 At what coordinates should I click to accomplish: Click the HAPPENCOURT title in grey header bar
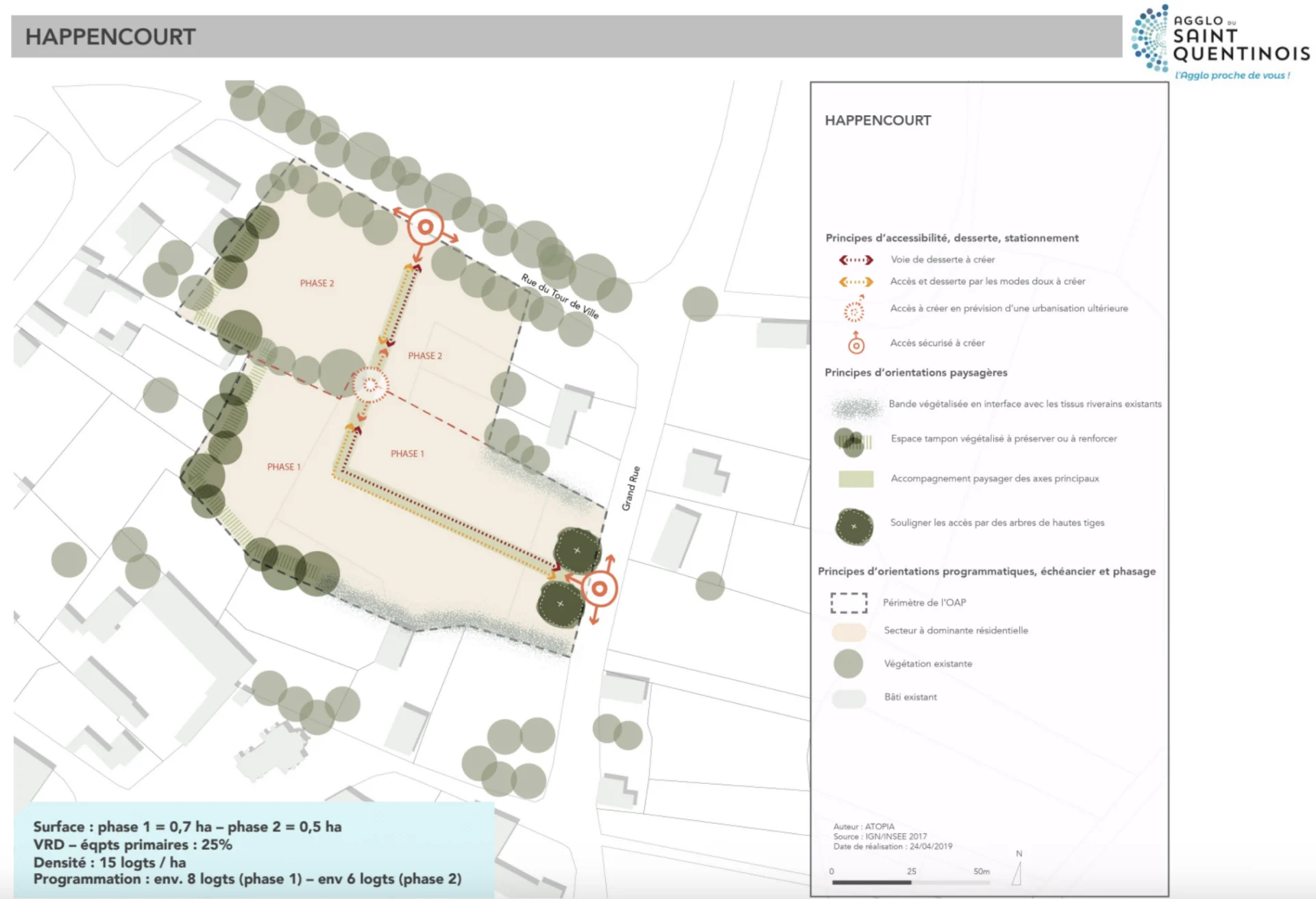110,36
